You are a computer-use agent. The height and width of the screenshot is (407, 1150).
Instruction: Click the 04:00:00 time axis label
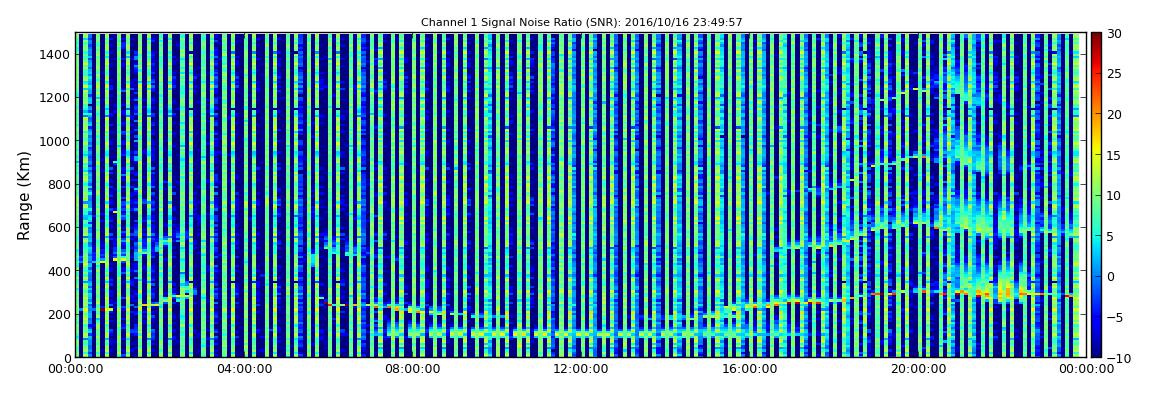pyautogui.click(x=243, y=370)
